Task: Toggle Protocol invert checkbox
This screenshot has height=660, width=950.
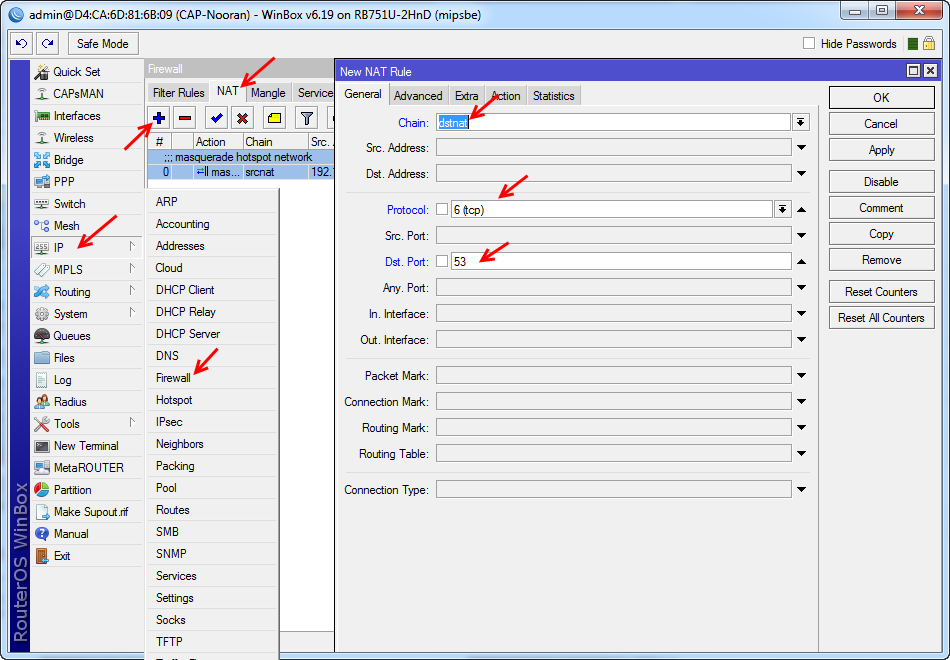Action: (442, 209)
